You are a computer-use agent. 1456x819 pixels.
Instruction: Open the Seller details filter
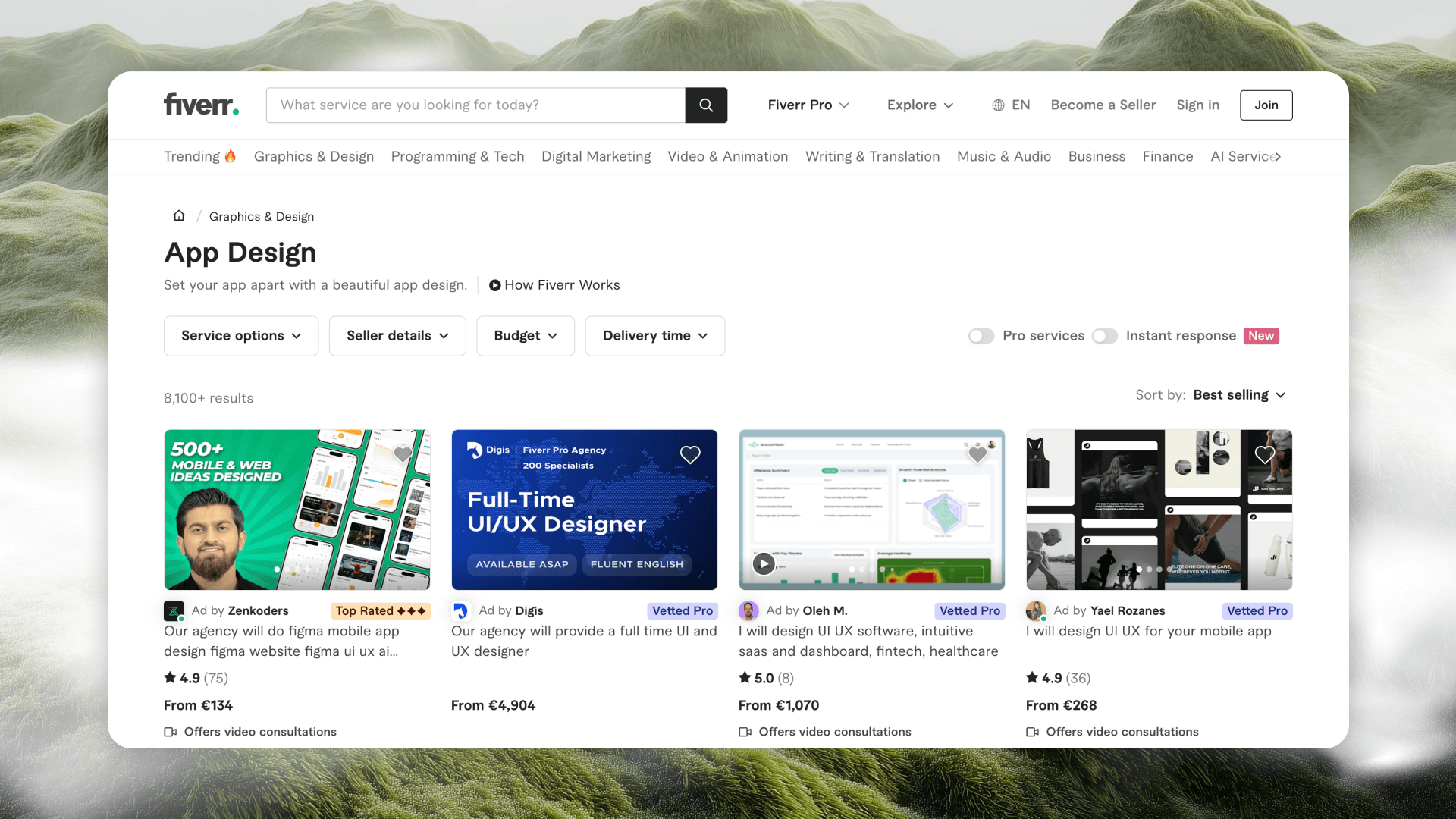(397, 336)
